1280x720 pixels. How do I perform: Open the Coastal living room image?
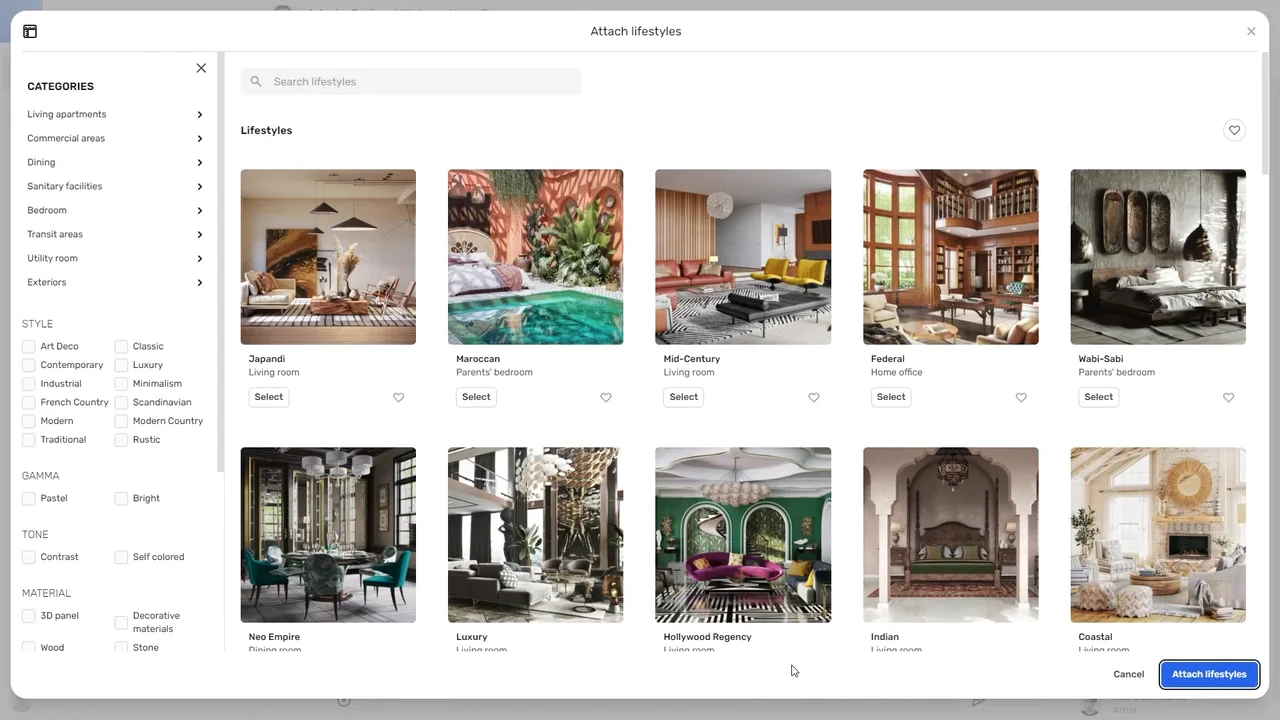pos(1158,535)
